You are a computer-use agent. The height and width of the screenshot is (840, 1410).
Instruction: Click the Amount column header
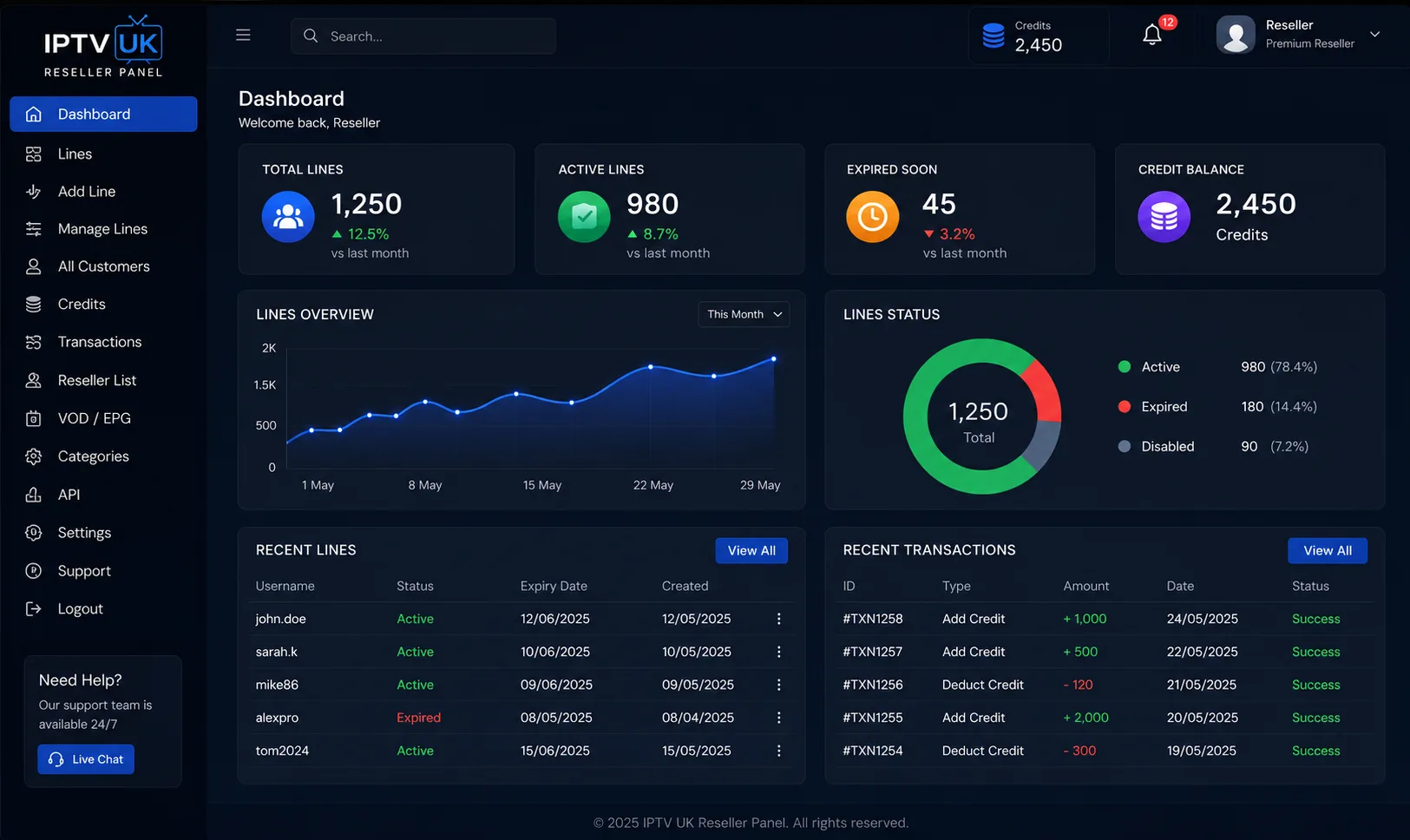(x=1086, y=586)
